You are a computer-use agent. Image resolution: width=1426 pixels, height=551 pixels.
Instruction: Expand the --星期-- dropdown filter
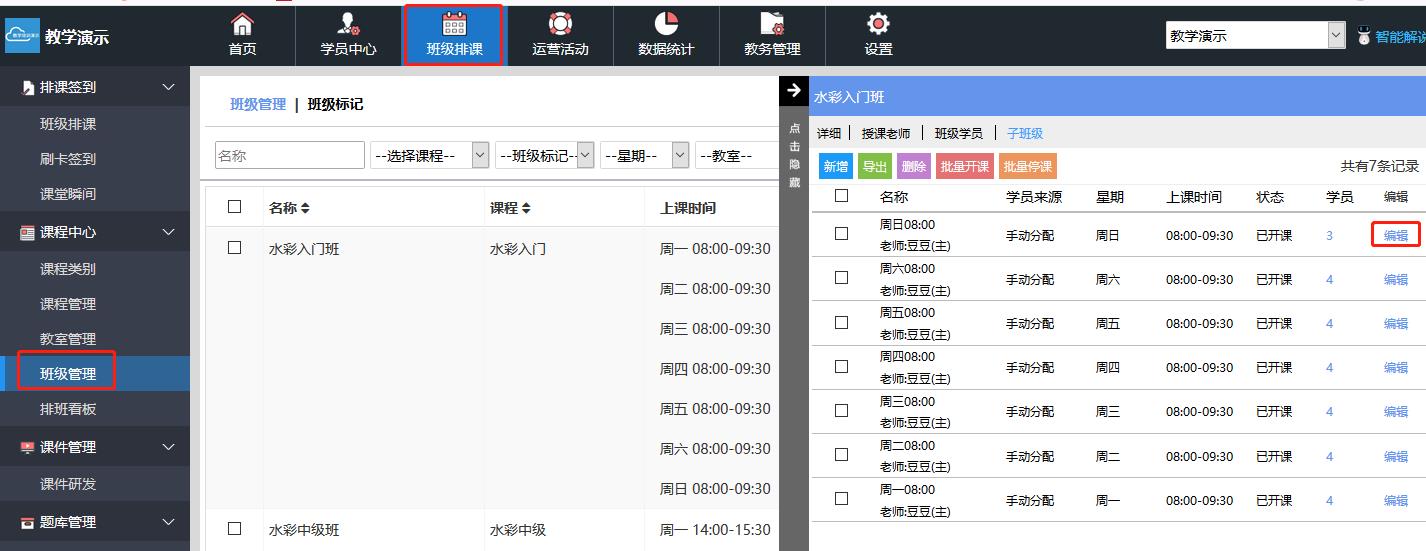coord(645,155)
